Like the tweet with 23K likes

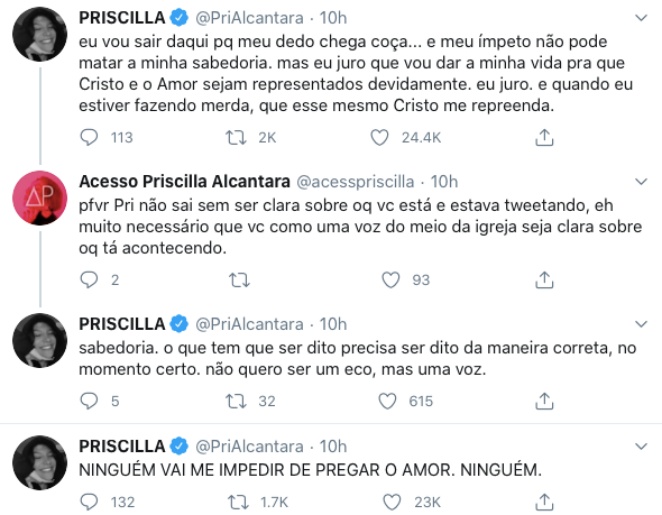click(x=391, y=502)
